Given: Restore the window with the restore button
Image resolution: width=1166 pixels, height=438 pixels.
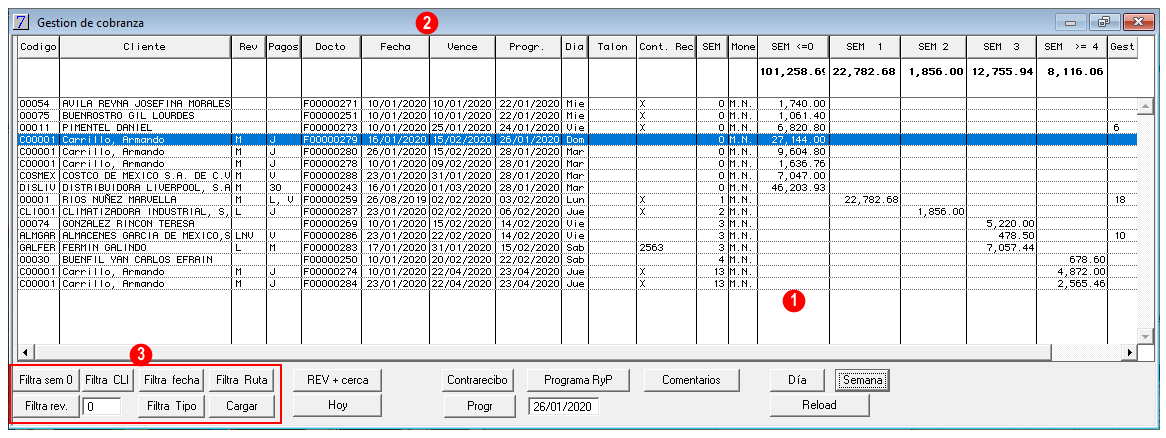Looking at the screenshot, I should click(1104, 22).
